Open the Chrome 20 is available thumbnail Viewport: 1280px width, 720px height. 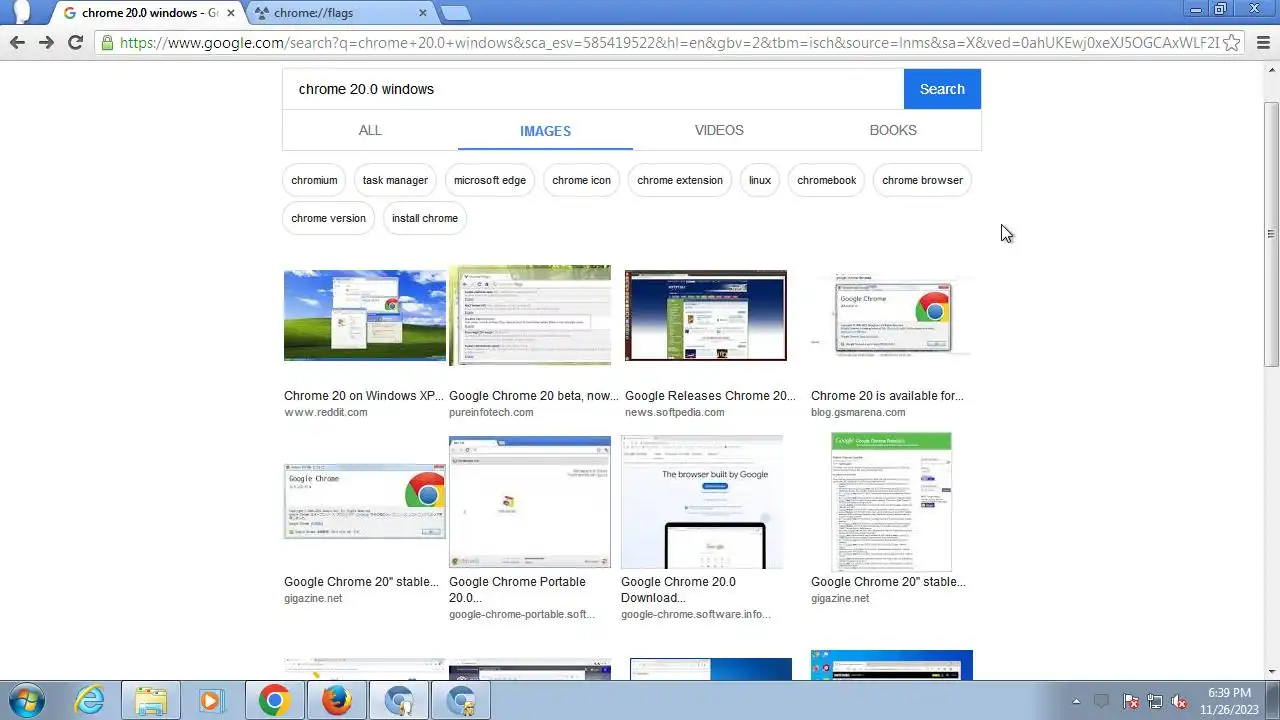point(892,315)
